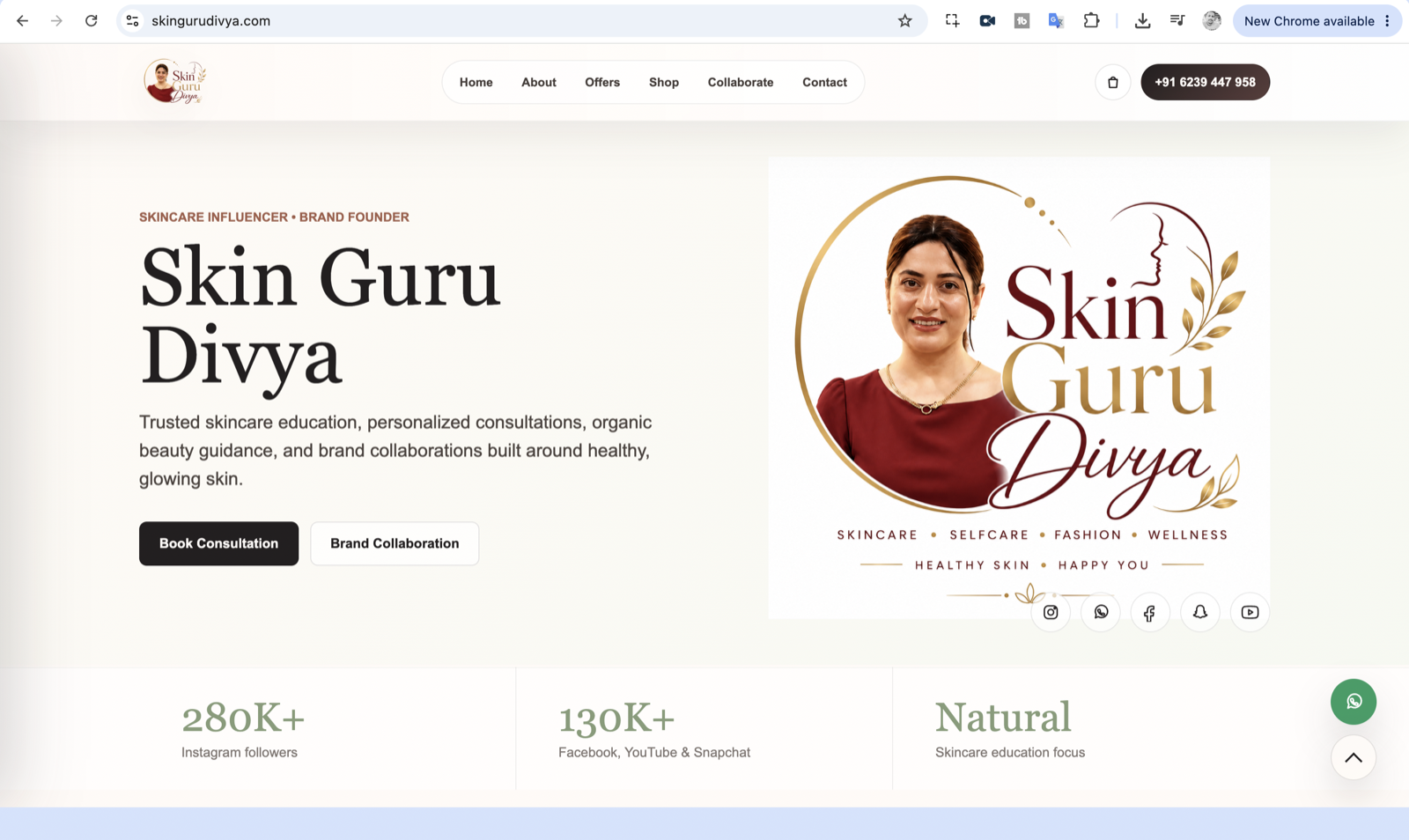Bookmark this page with the star

click(904, 20)
